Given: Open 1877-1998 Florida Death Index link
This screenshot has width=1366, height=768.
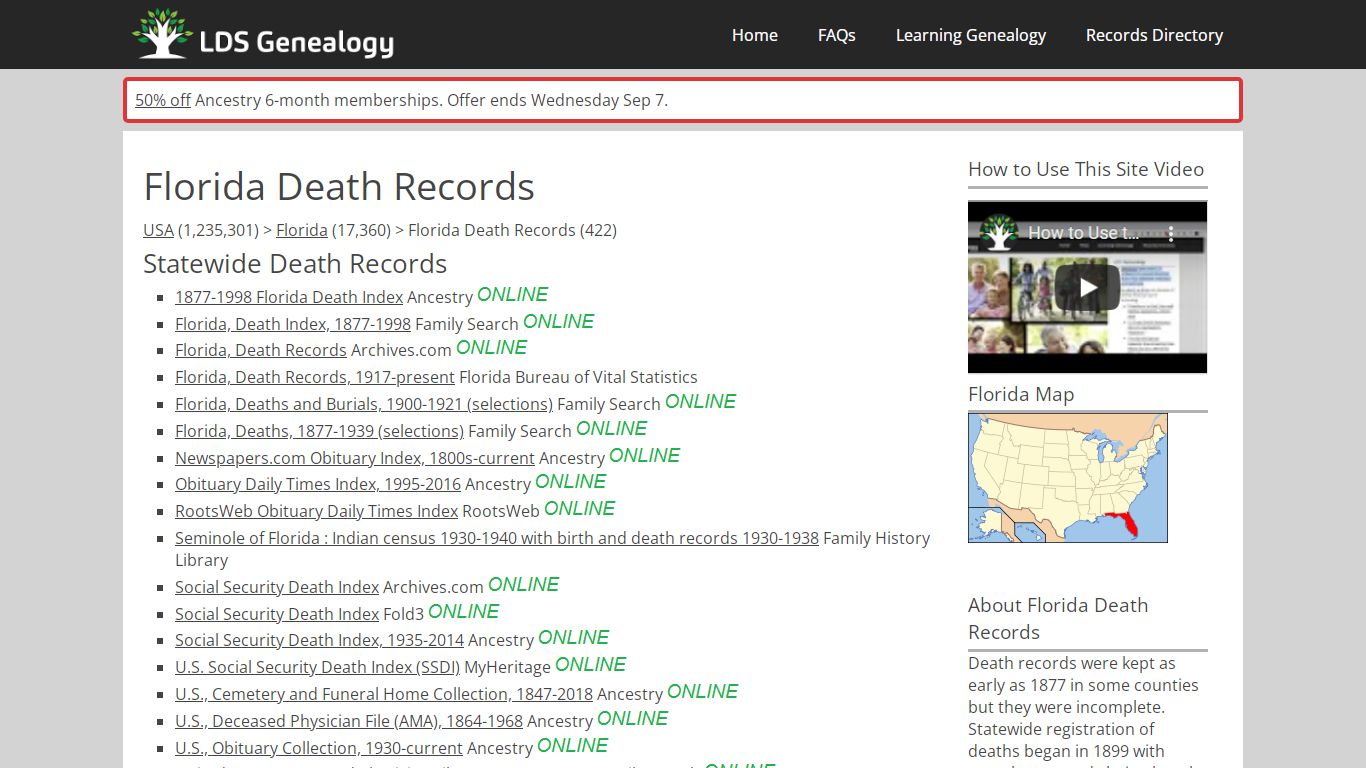Looking at the screenshot, I should (289, 297).
